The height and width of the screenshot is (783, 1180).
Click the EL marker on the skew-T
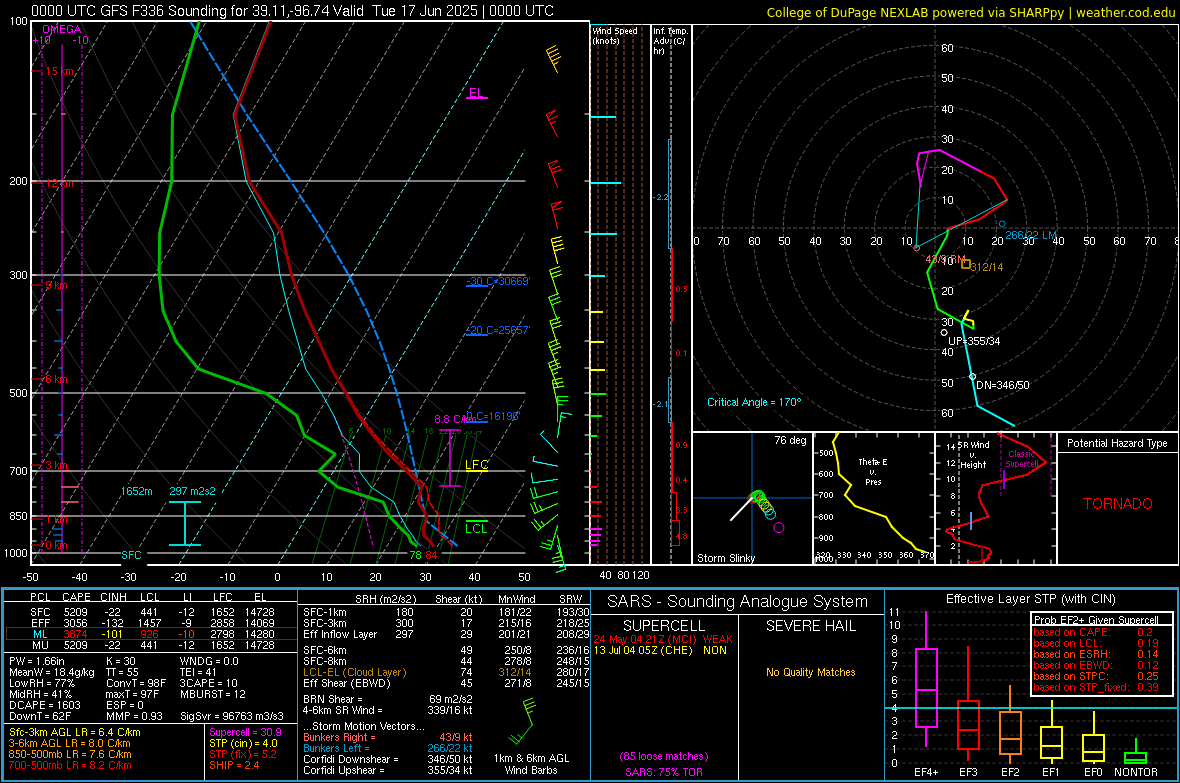[x=476, y=93]
